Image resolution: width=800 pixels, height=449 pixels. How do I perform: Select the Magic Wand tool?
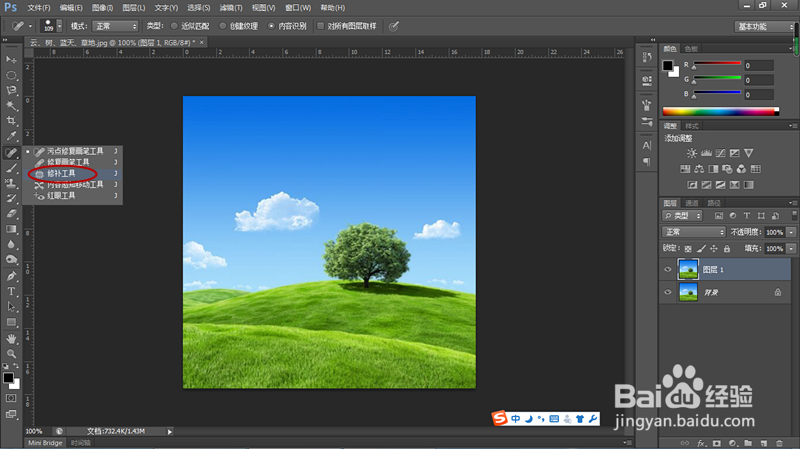11,106
